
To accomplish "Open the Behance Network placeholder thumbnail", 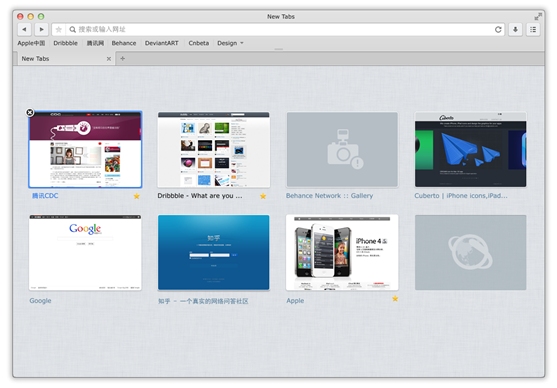I will 342,150.
